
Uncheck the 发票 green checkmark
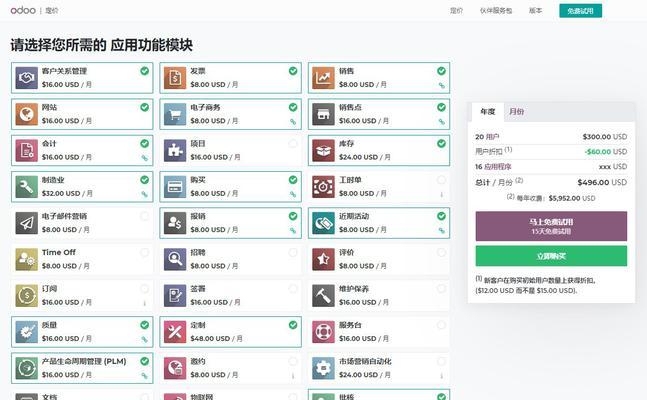point(293,71)
